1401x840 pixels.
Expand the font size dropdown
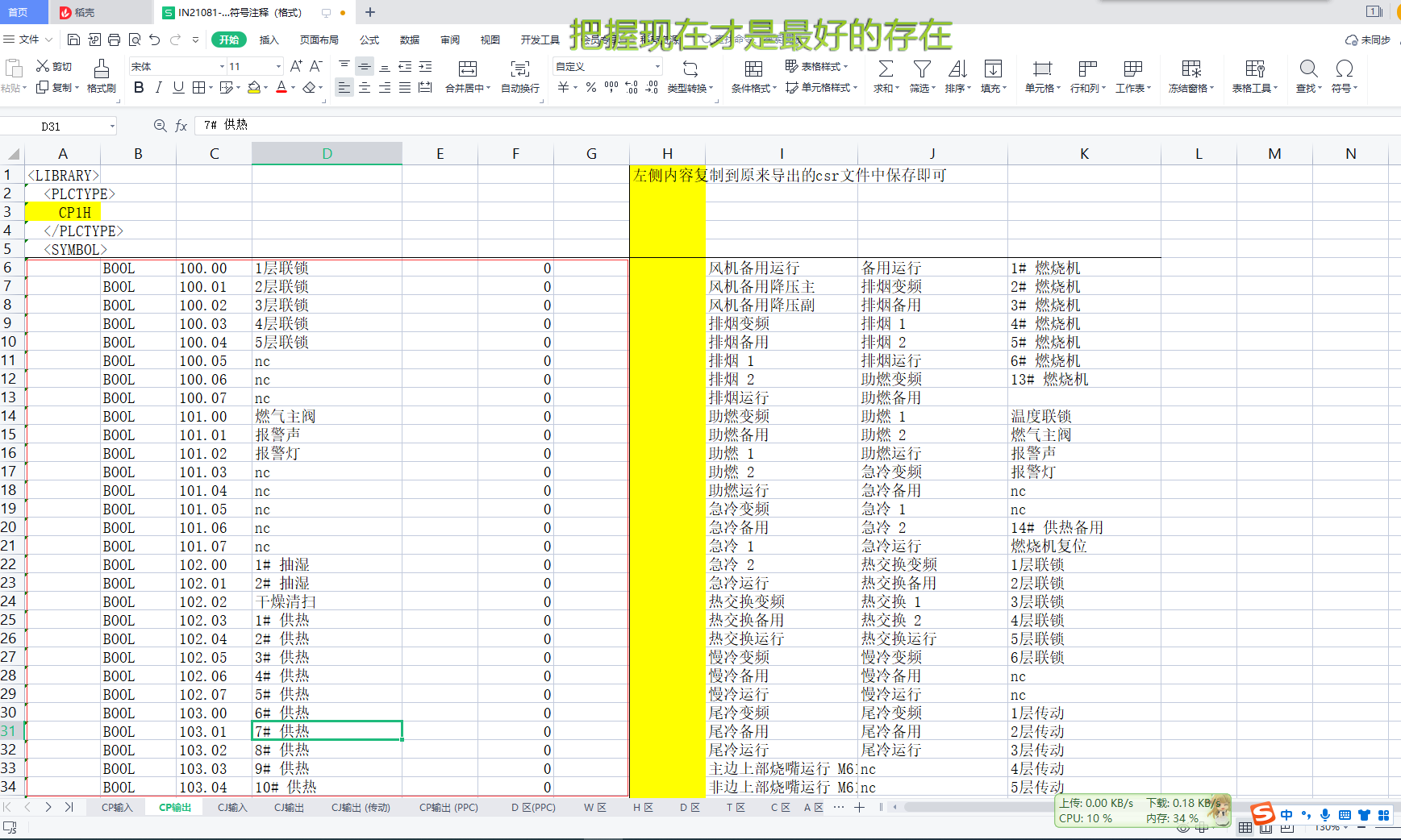tap(279, 66)
